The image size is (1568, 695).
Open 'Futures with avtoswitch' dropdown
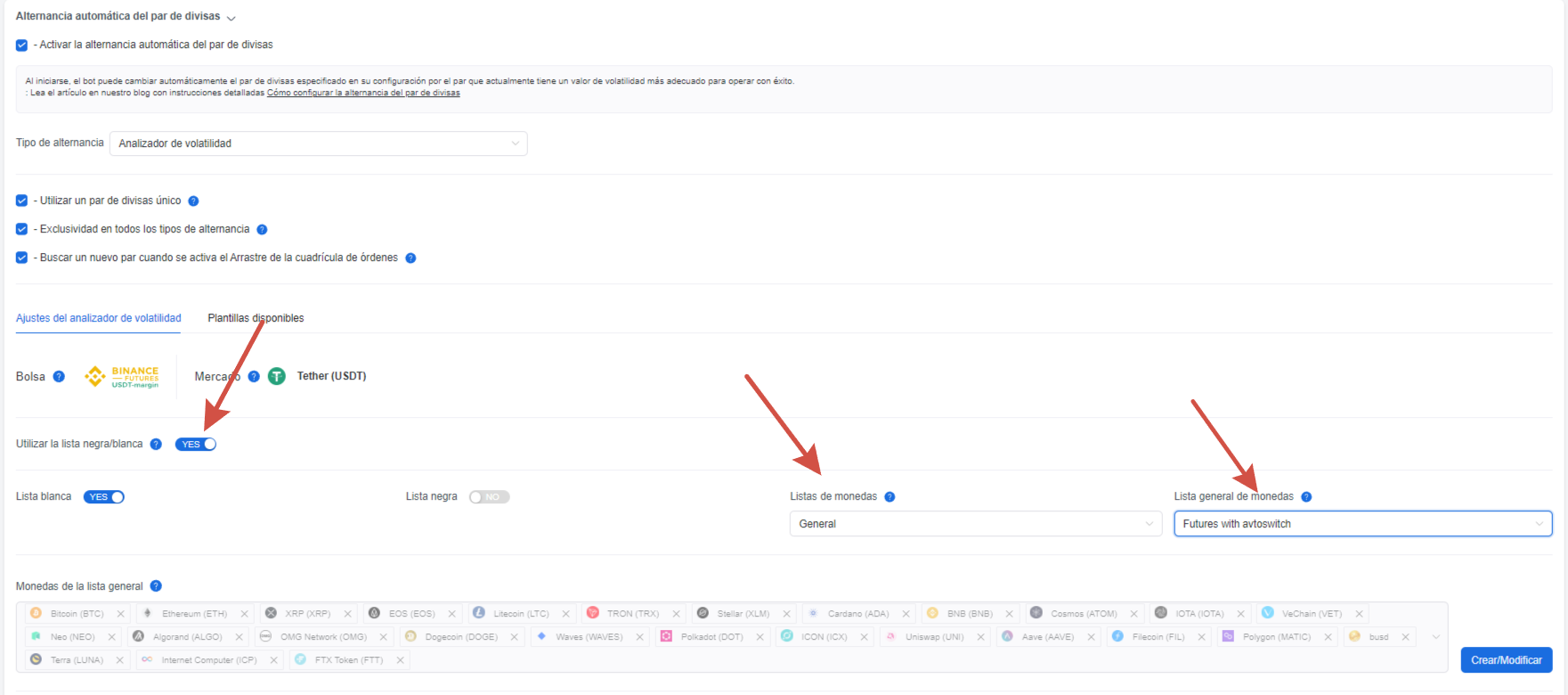pyautogui.click(x=1363, y=524)
